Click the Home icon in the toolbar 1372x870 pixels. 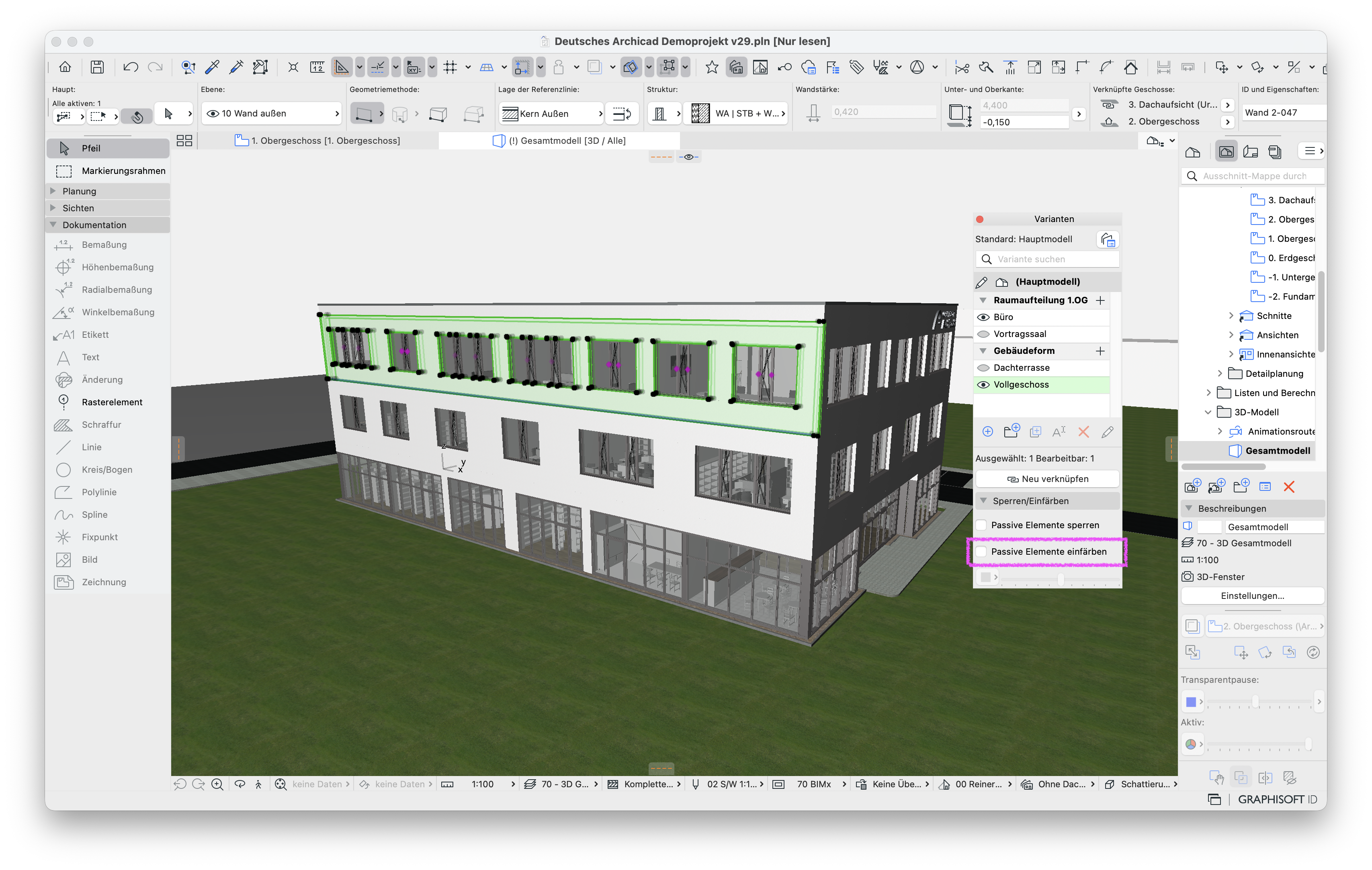pyautogui.click(x=66, y=67)
